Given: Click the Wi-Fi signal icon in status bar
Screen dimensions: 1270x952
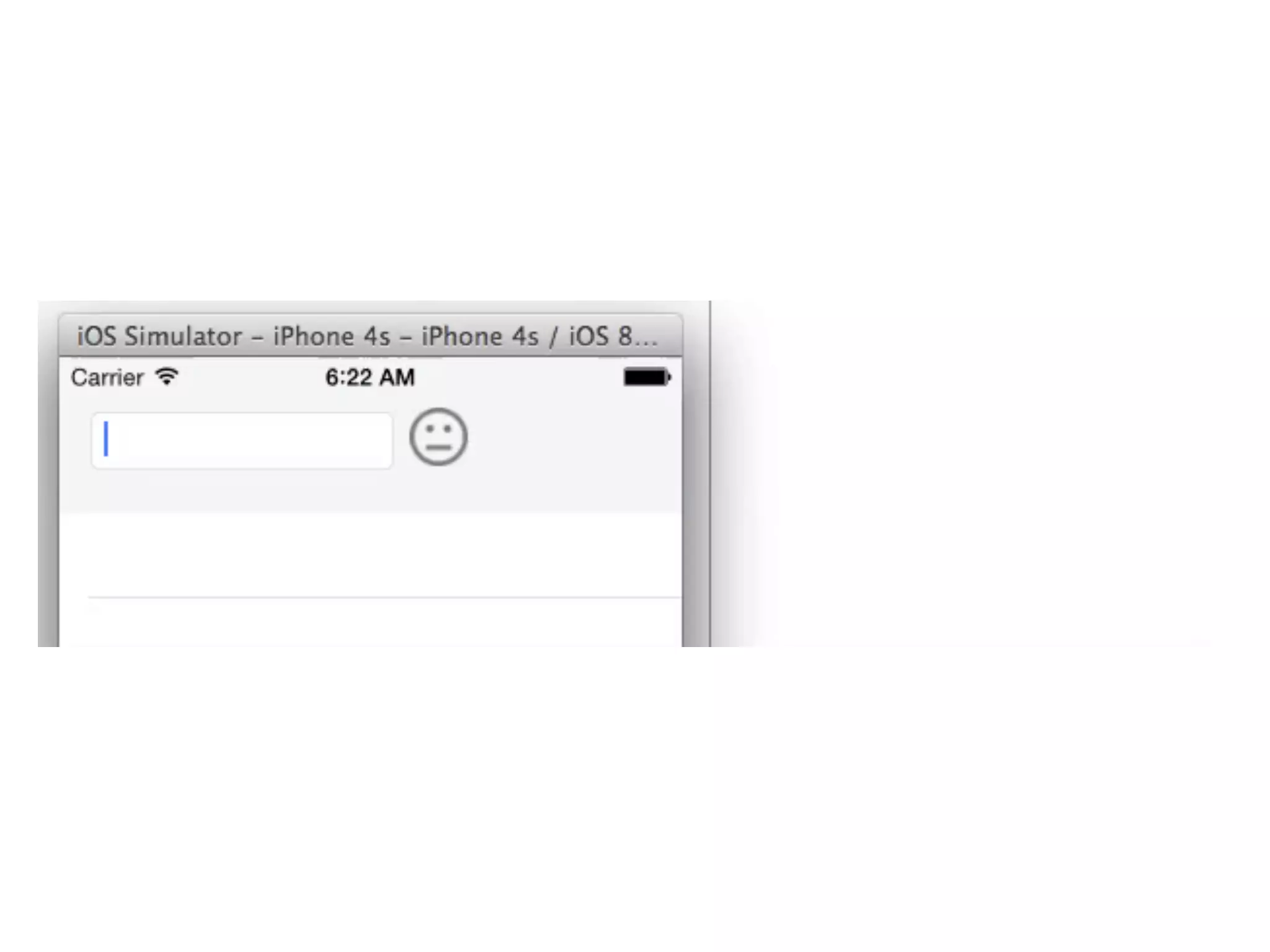Looking at the screenshot, I should coord(167,377).
